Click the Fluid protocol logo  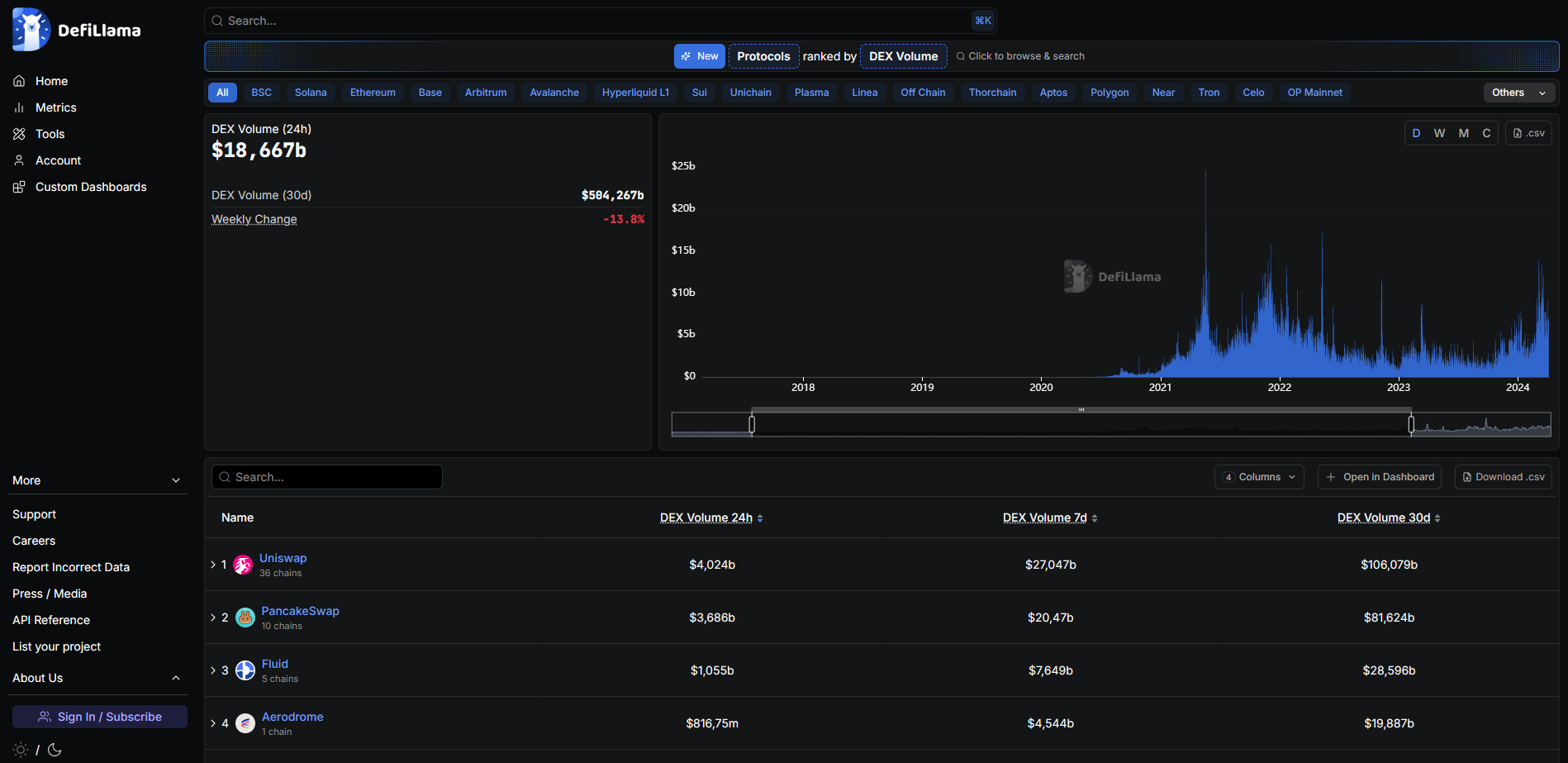(x=245, y=670)
